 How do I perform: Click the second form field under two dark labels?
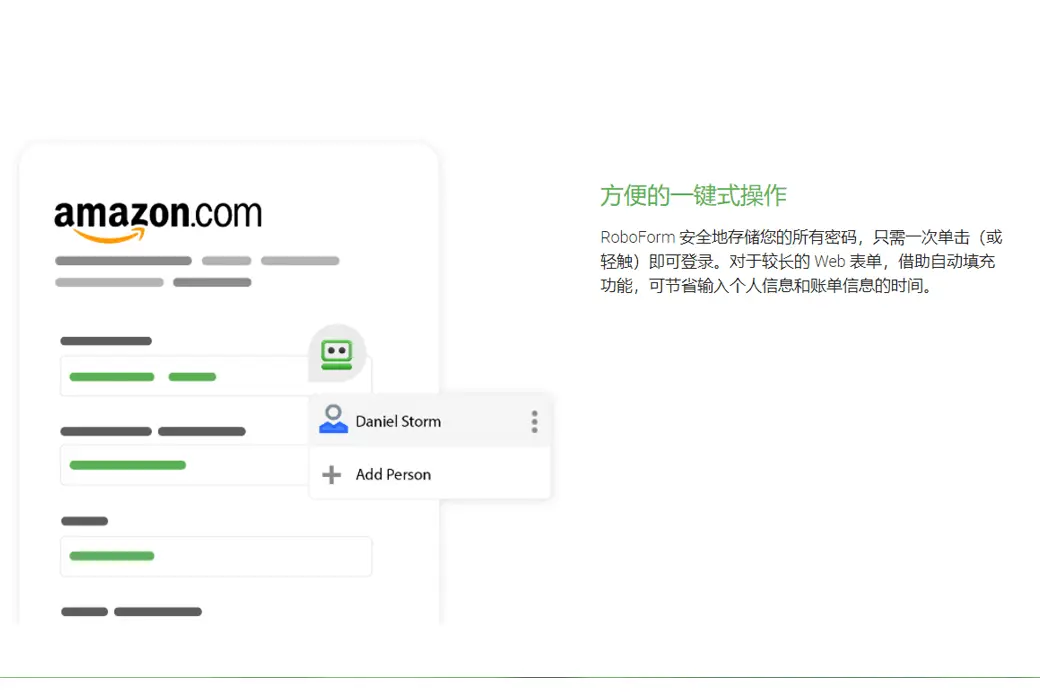click(x=185, y=465)
